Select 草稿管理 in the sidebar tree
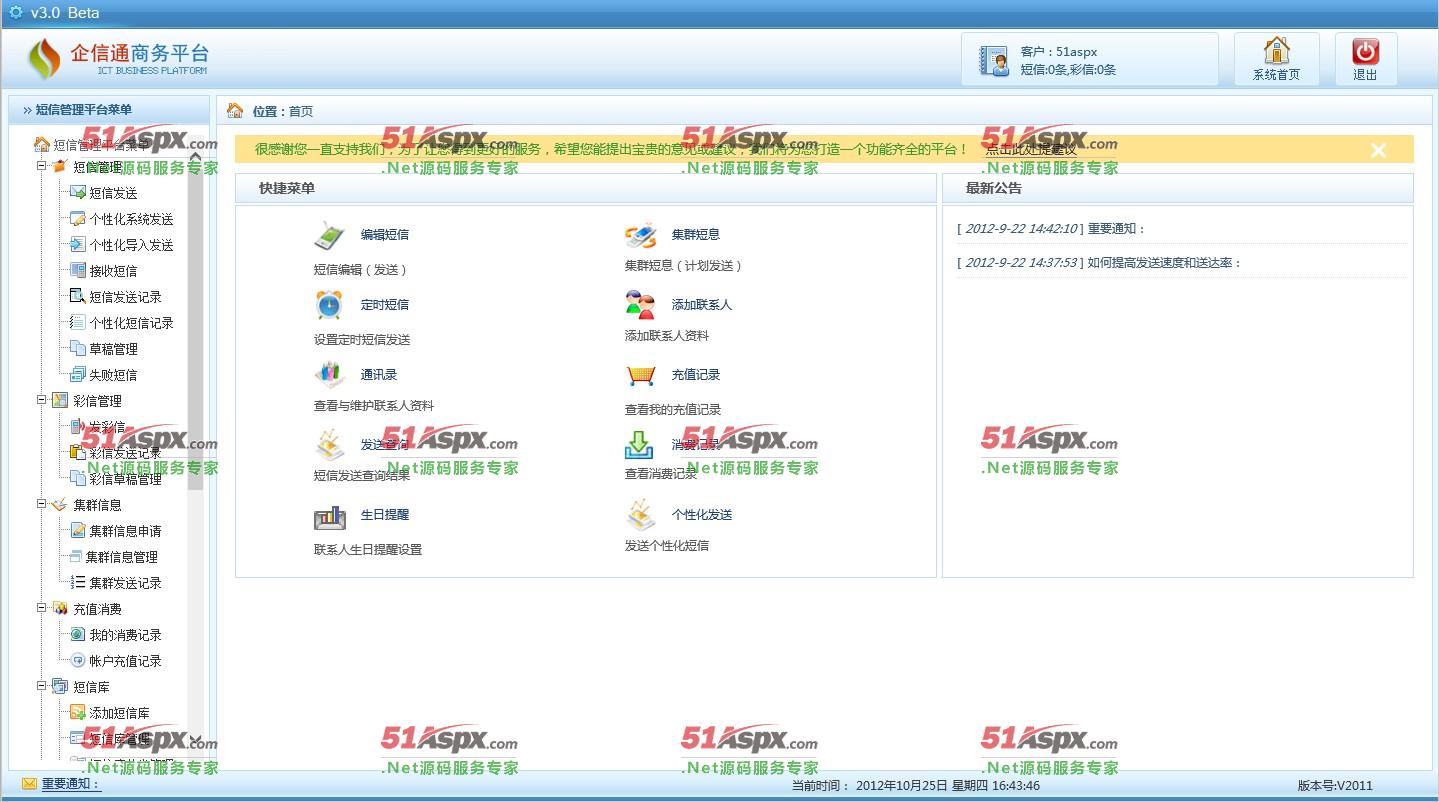Screen dimensions: 1439x802 click(x=114, y=349)
